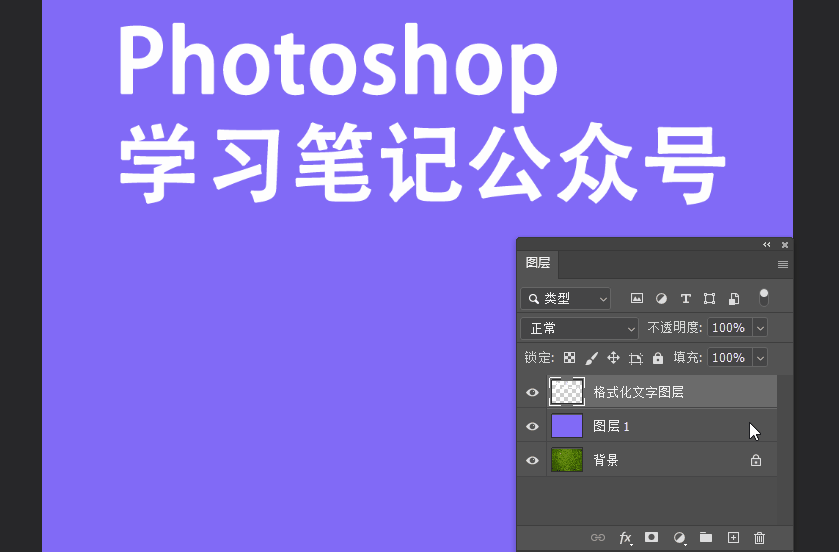The width and height of the screenshot is (839, 552).
Task: Click the 填充 100% value field
Action: (x=730, y=358)
